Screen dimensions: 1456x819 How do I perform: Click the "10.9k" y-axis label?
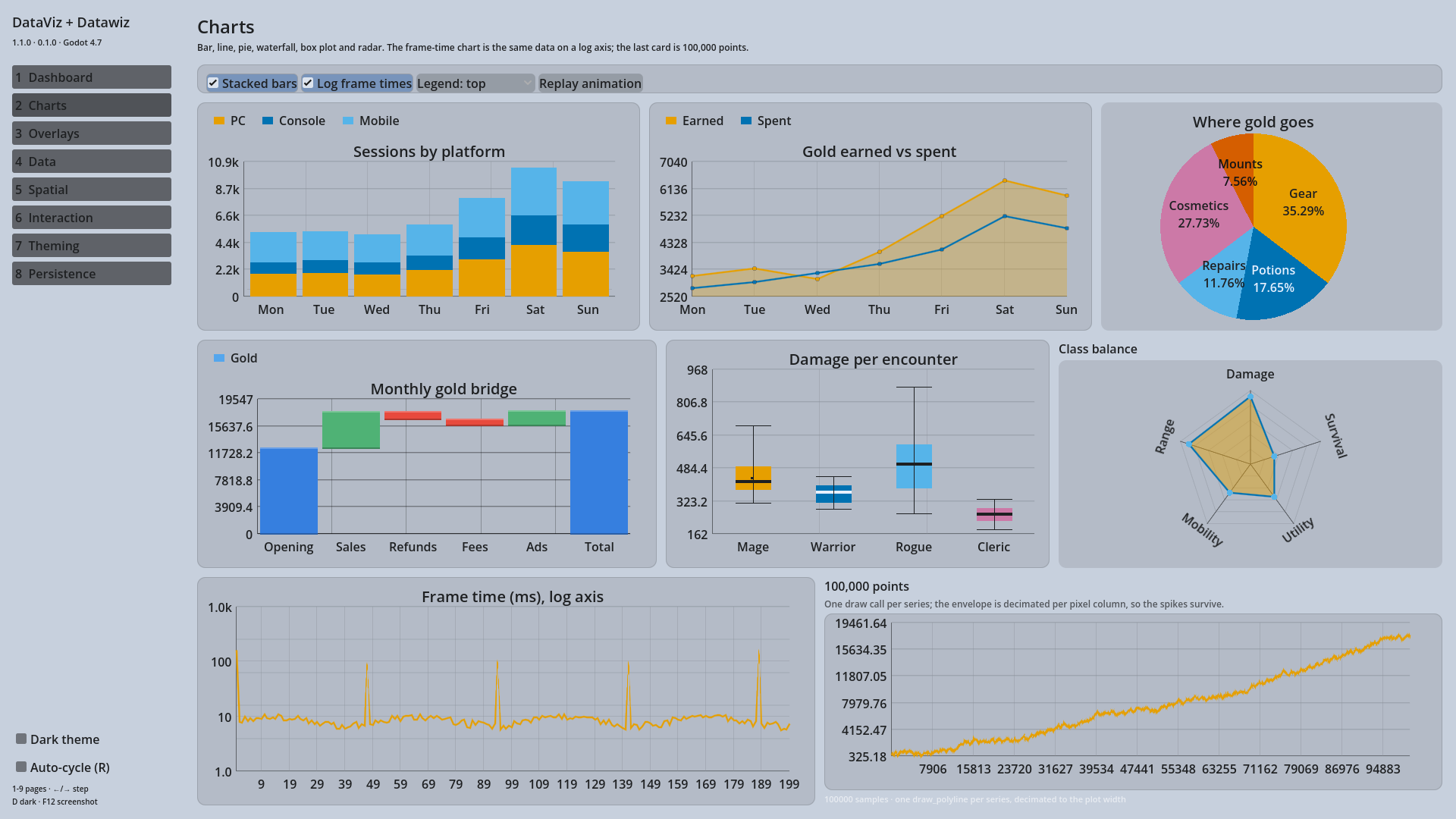pyautogui.click(x=223, y=162)
